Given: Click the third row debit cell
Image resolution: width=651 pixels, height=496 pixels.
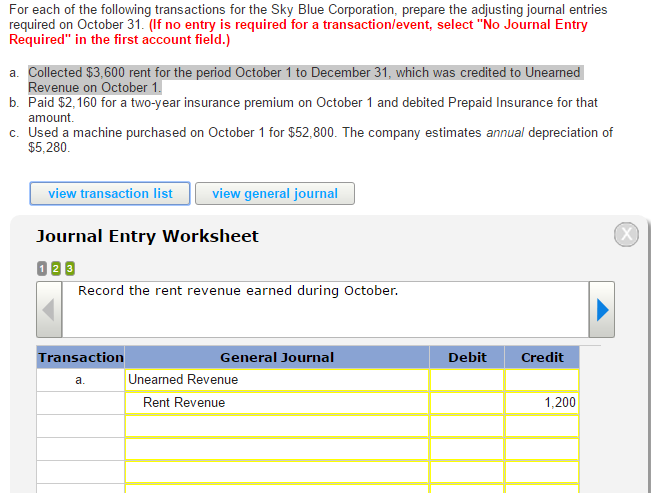Looking at the screenshot, I should click(x=467, y=426).
